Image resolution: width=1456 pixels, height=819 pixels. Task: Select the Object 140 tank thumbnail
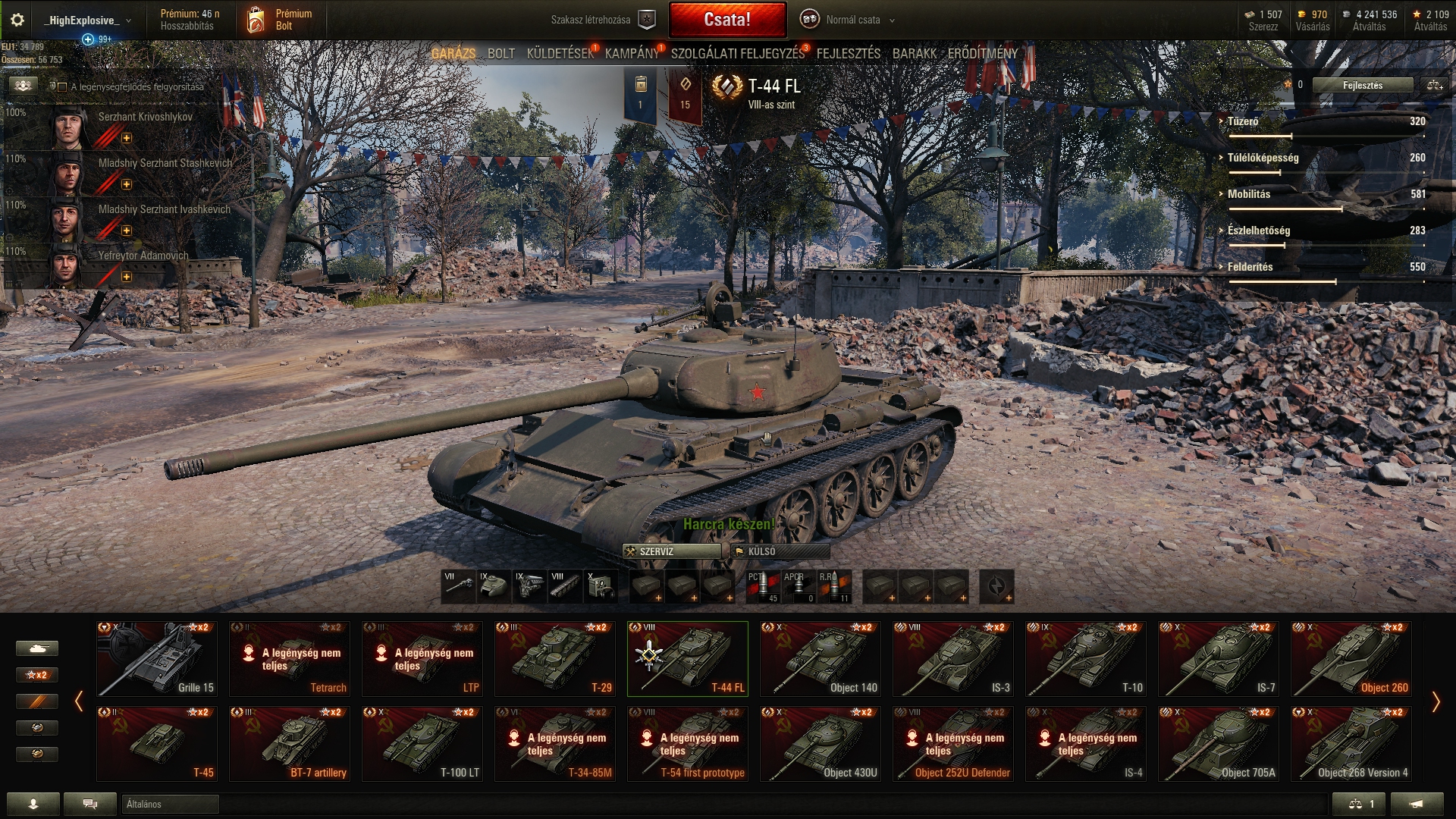tap(821, 659)
